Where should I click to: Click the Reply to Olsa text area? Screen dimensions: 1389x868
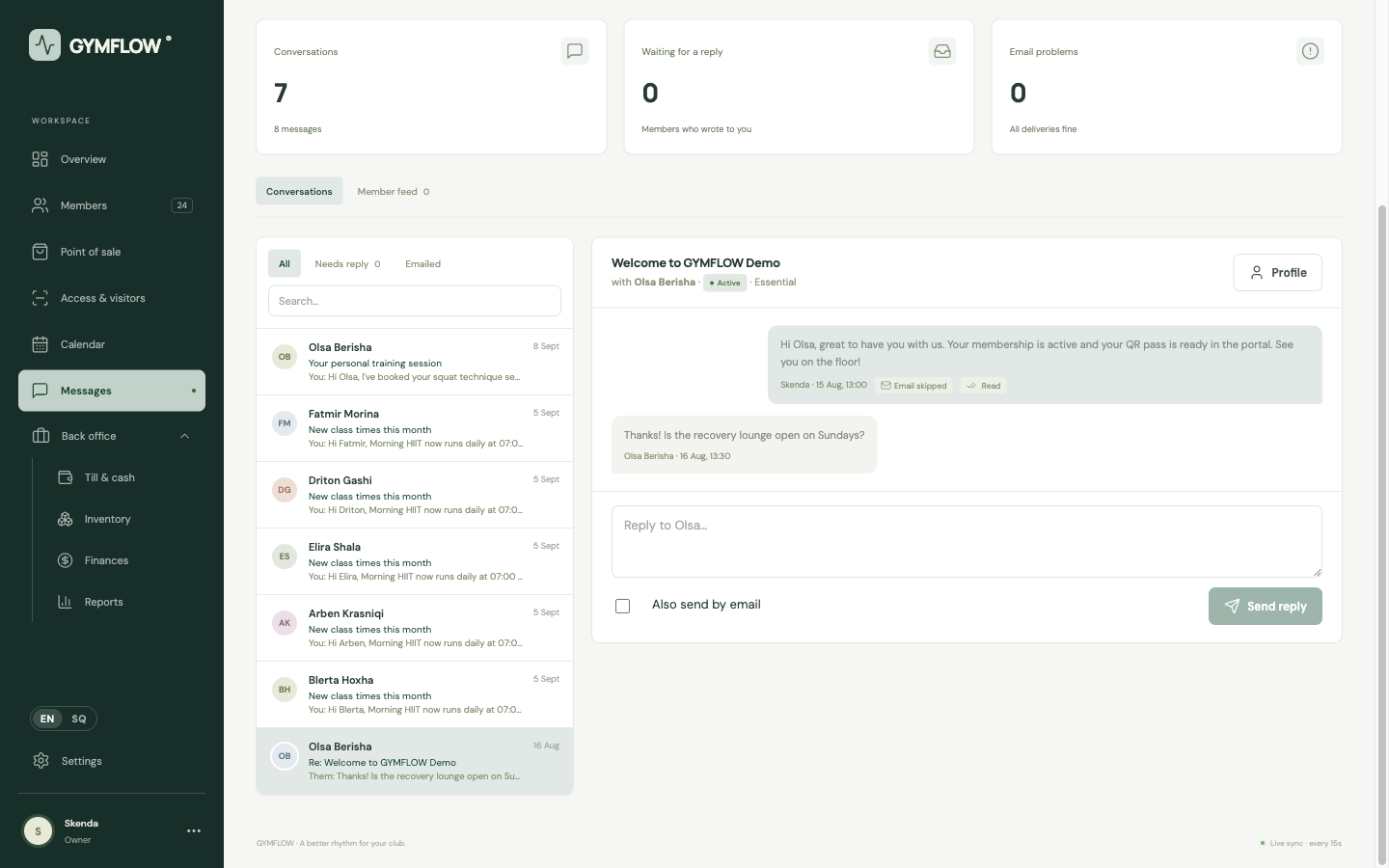coord(967,541)
